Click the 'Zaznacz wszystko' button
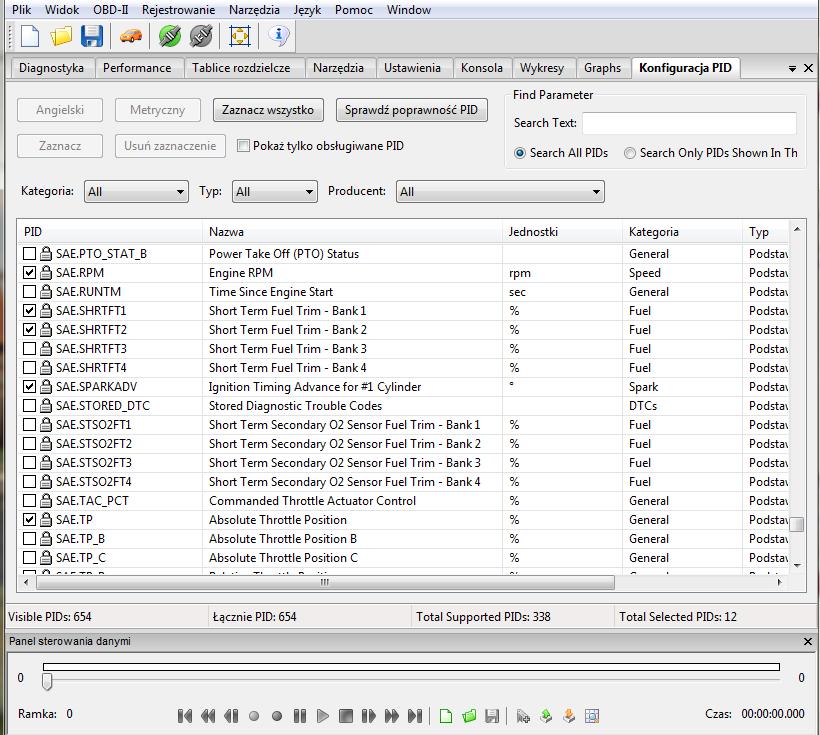Screen dimensions: 820x735 tap(268, 110)
